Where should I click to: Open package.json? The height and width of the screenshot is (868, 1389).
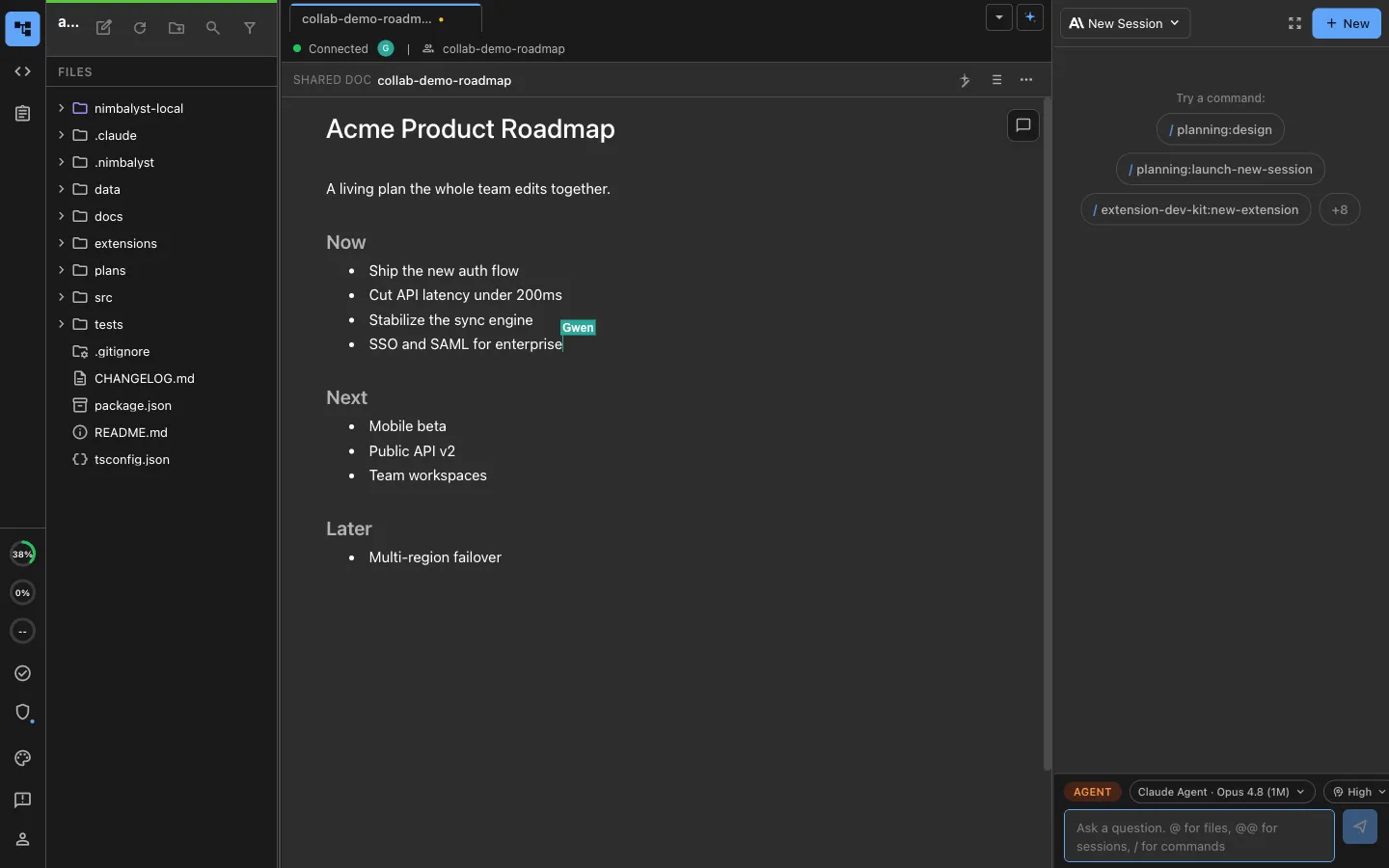[x=161, y=405]
